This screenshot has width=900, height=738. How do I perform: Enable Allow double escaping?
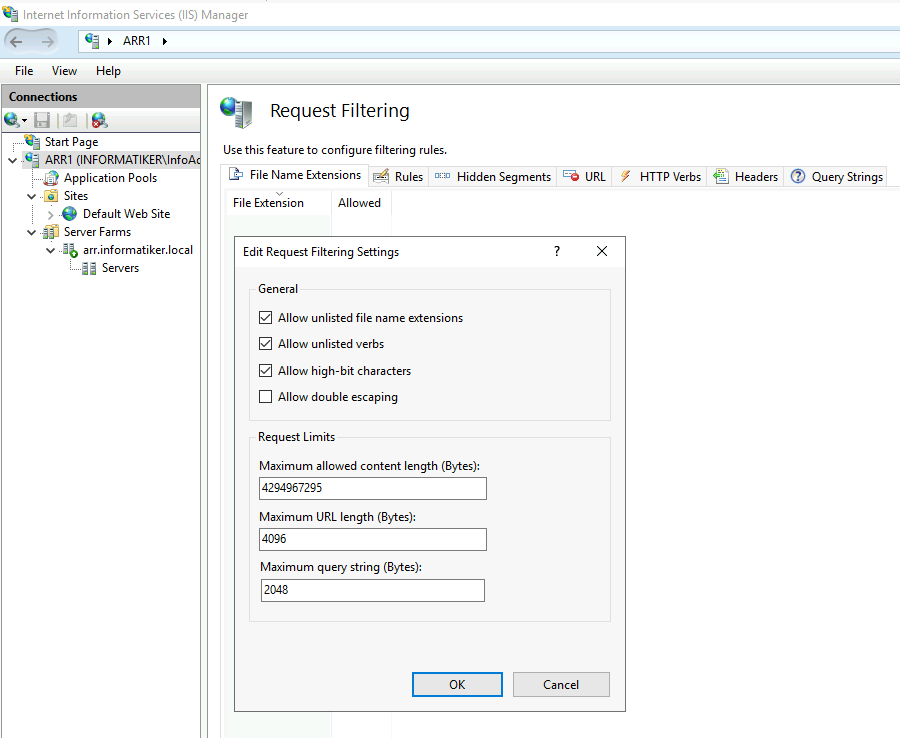click(x=265, y=397)
